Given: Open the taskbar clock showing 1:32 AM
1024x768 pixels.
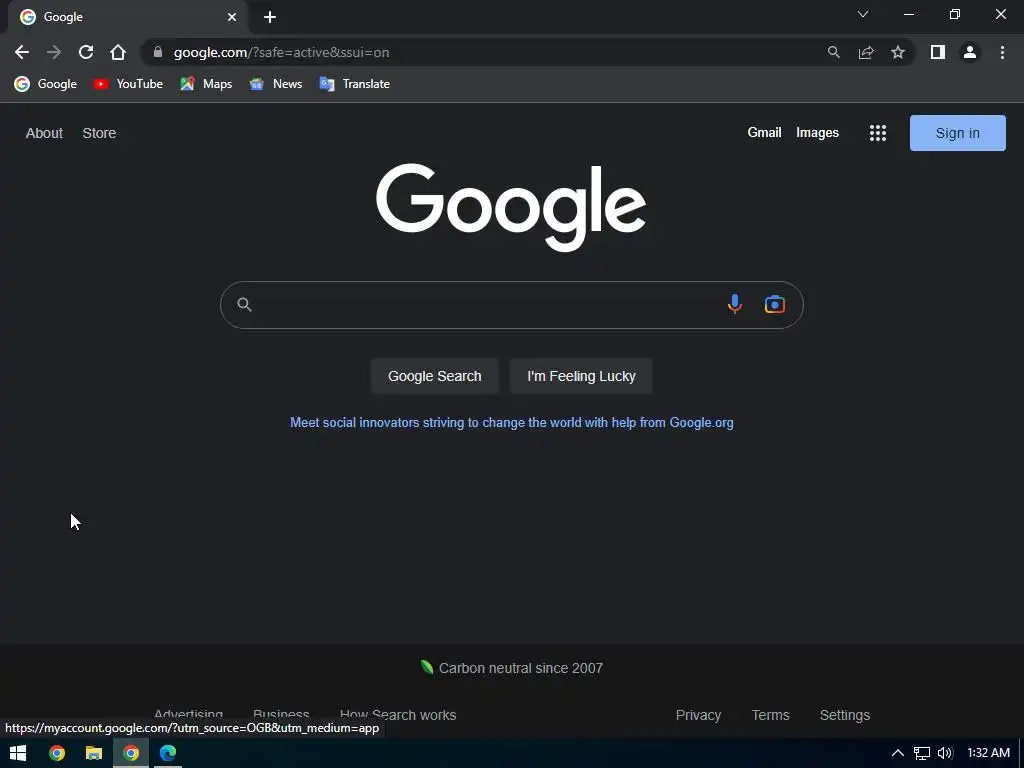Looking at the screenshot, I should coord(988,753).
